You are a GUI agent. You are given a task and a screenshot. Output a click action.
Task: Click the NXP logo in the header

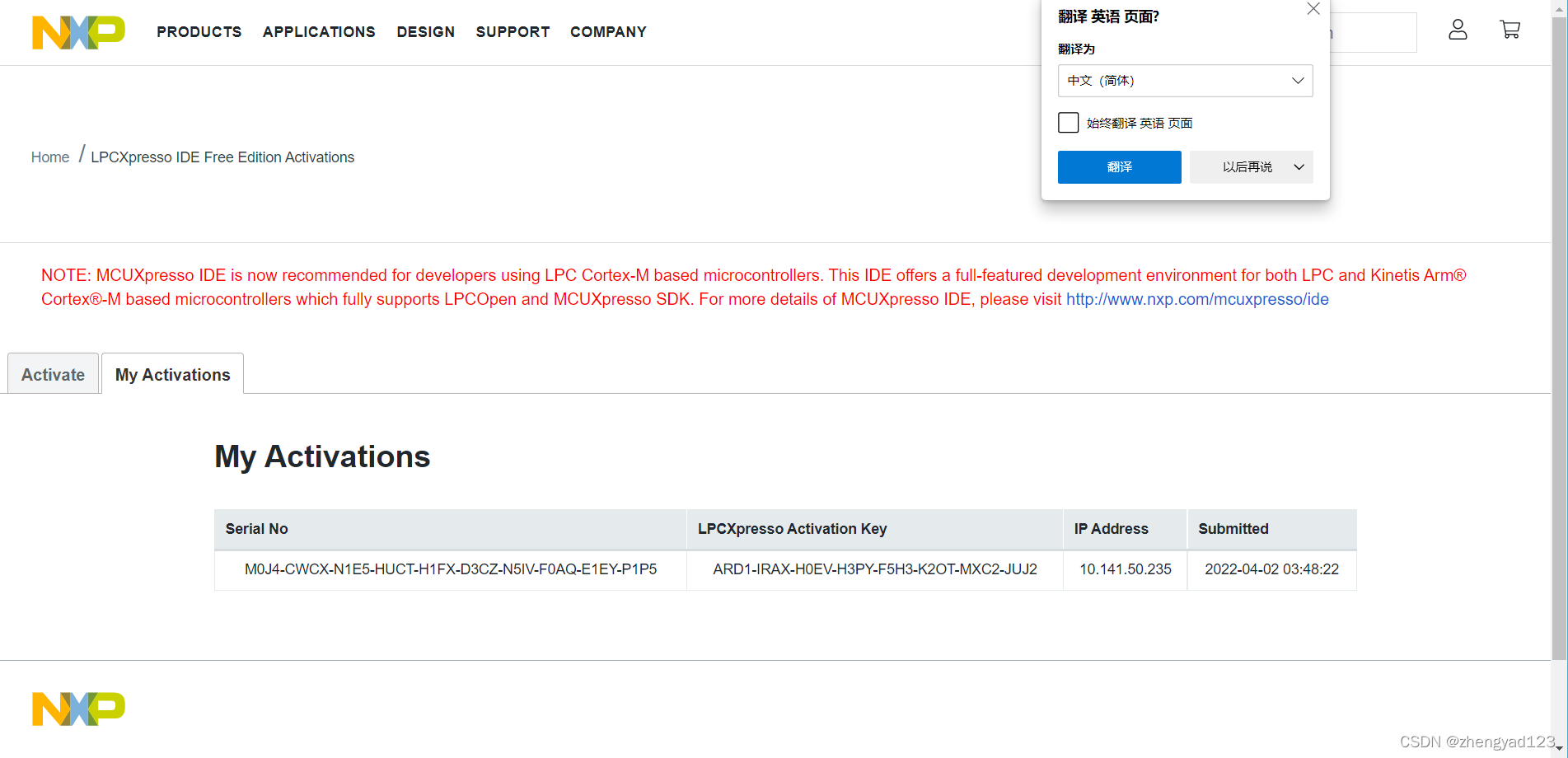point(78,32)
